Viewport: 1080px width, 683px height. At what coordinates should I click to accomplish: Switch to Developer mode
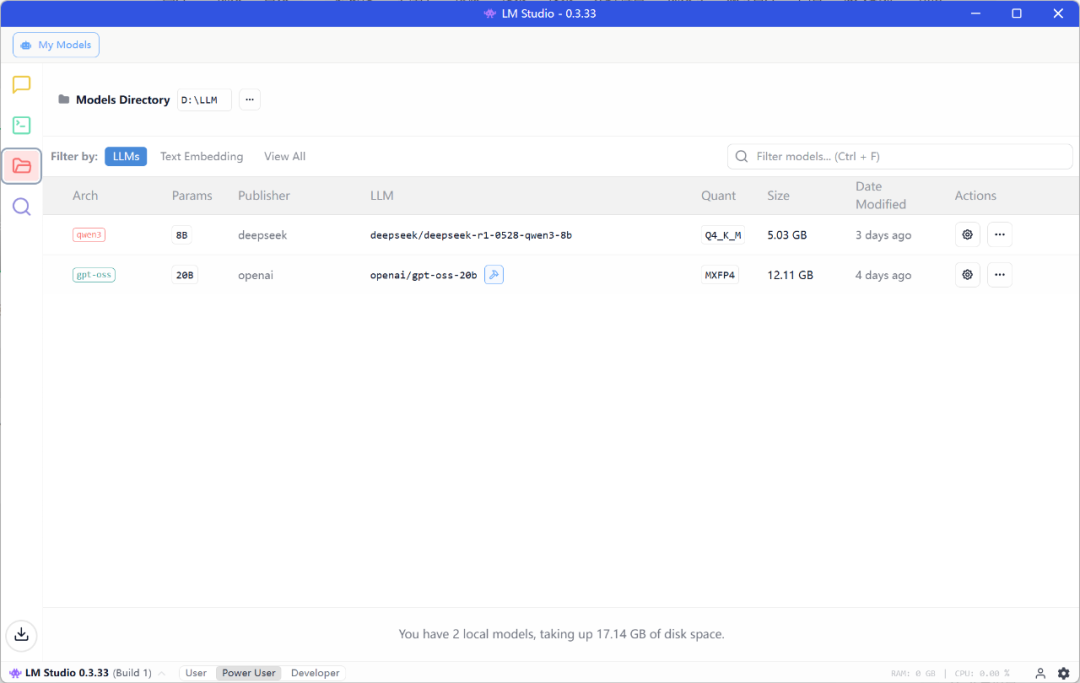(x=315, y=673)
